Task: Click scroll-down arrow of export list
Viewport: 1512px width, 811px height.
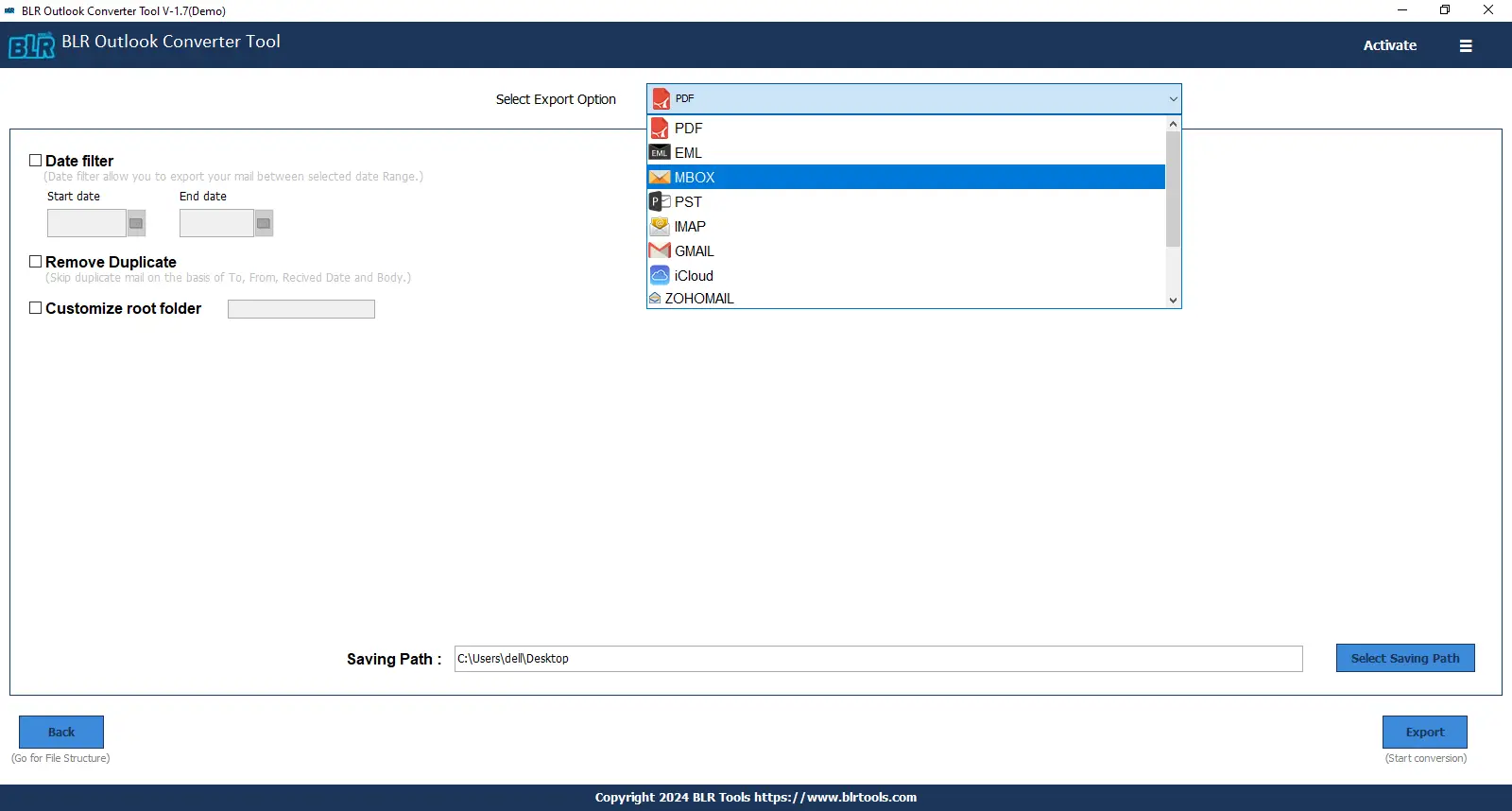Action: point(1173,301)
